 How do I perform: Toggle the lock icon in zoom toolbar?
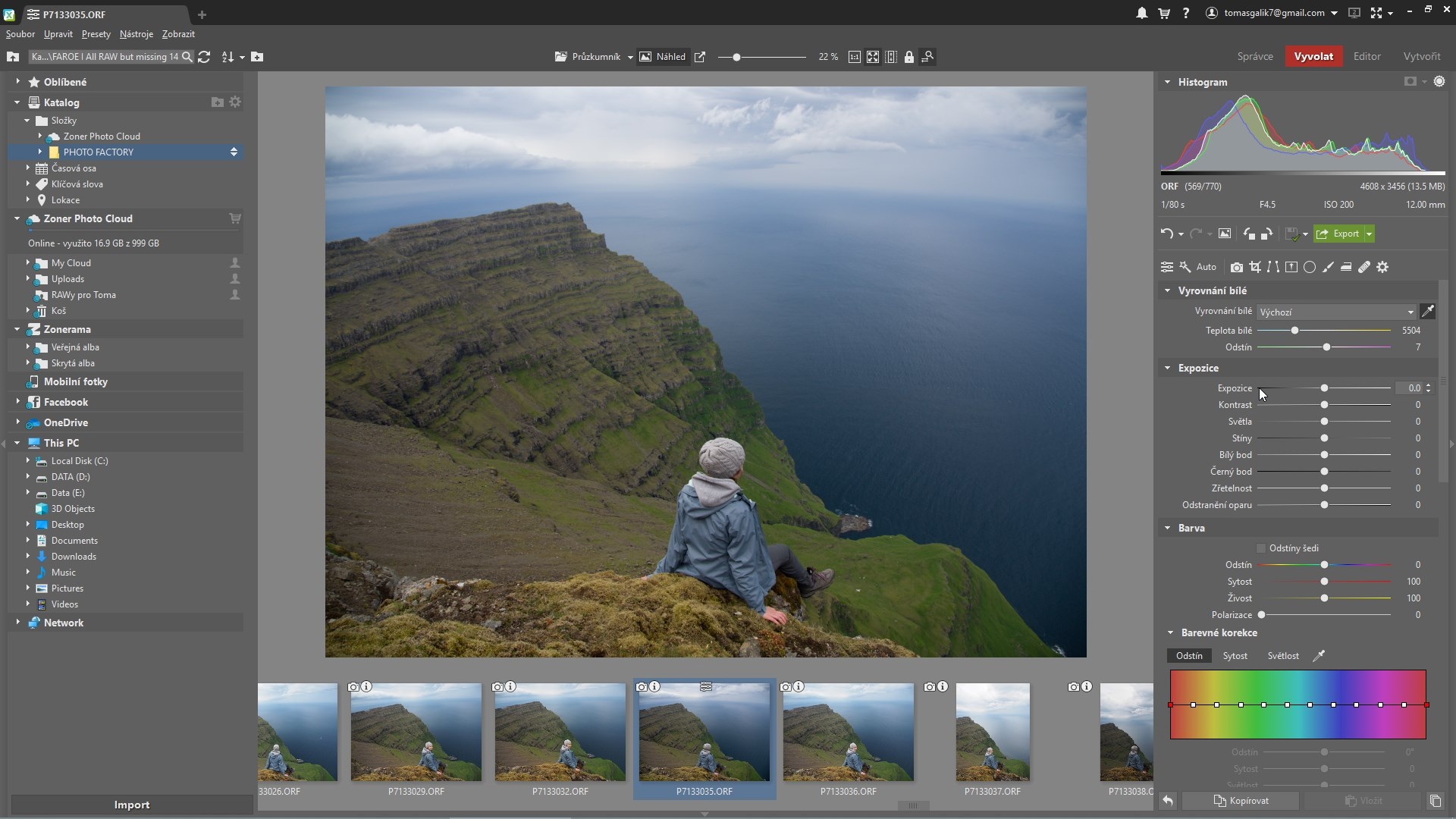pos(908,57)
